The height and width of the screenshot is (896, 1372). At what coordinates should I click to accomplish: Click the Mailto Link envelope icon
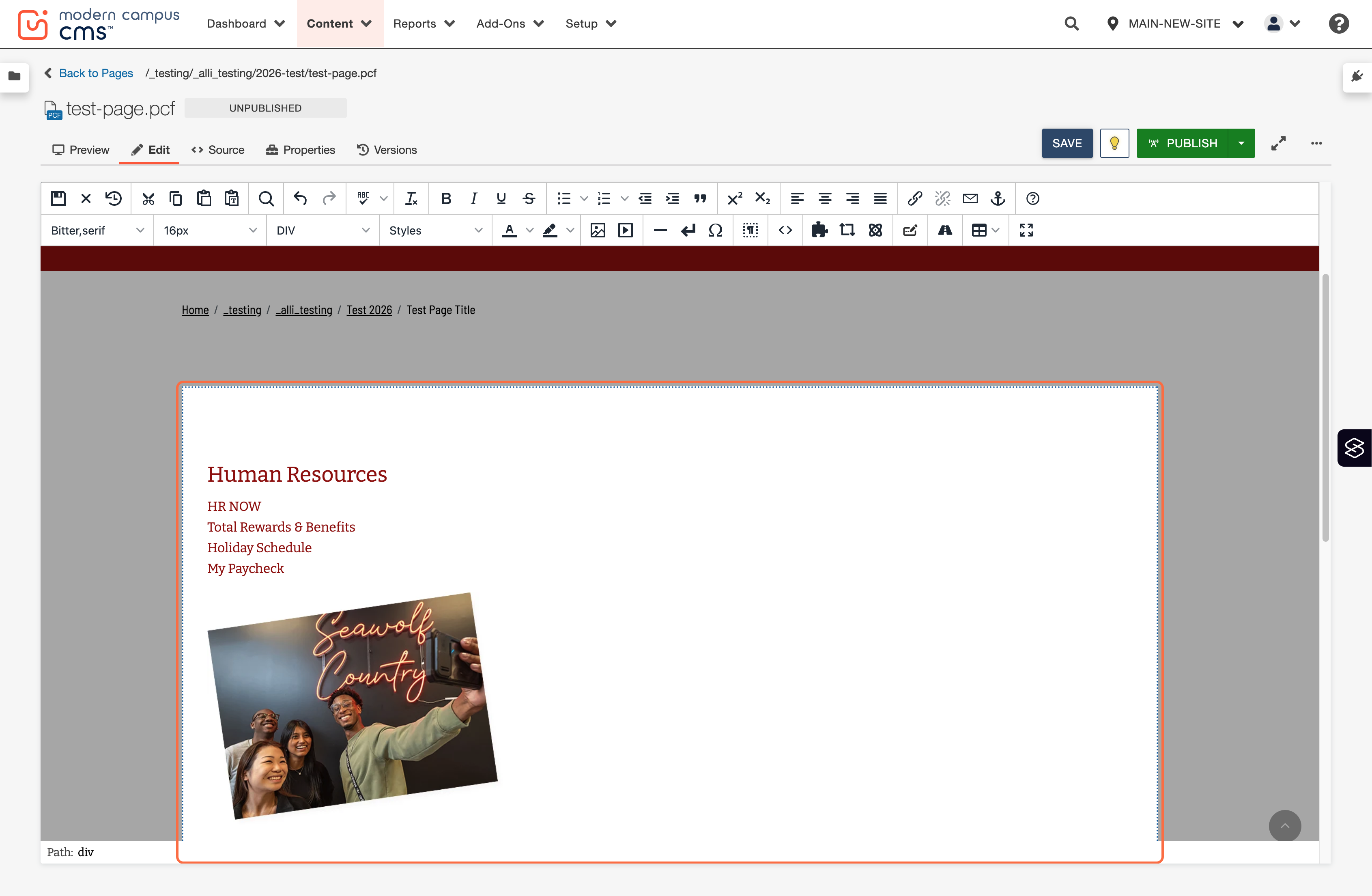click(970, 198)
